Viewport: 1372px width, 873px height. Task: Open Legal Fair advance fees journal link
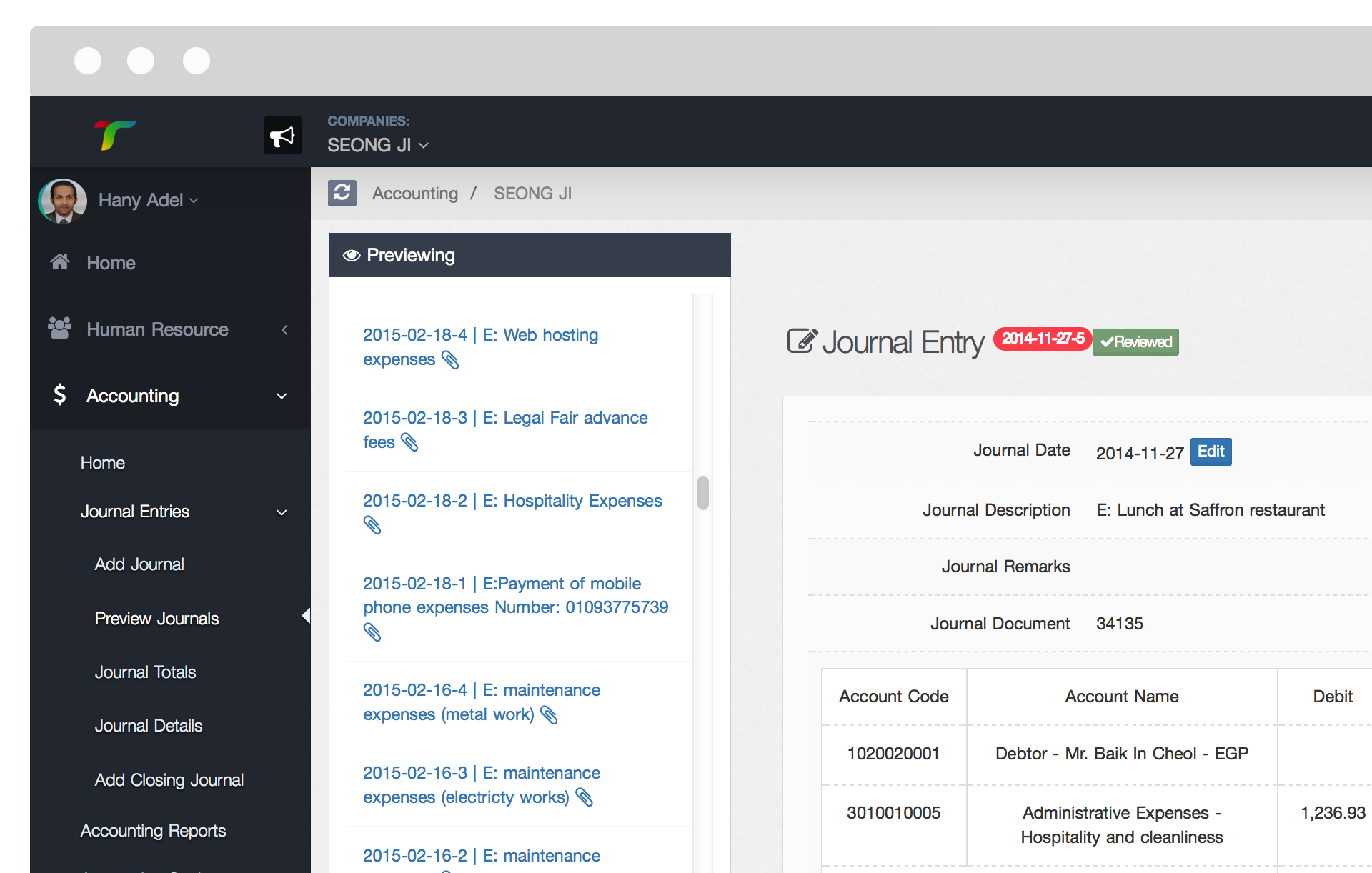(504, 418)
